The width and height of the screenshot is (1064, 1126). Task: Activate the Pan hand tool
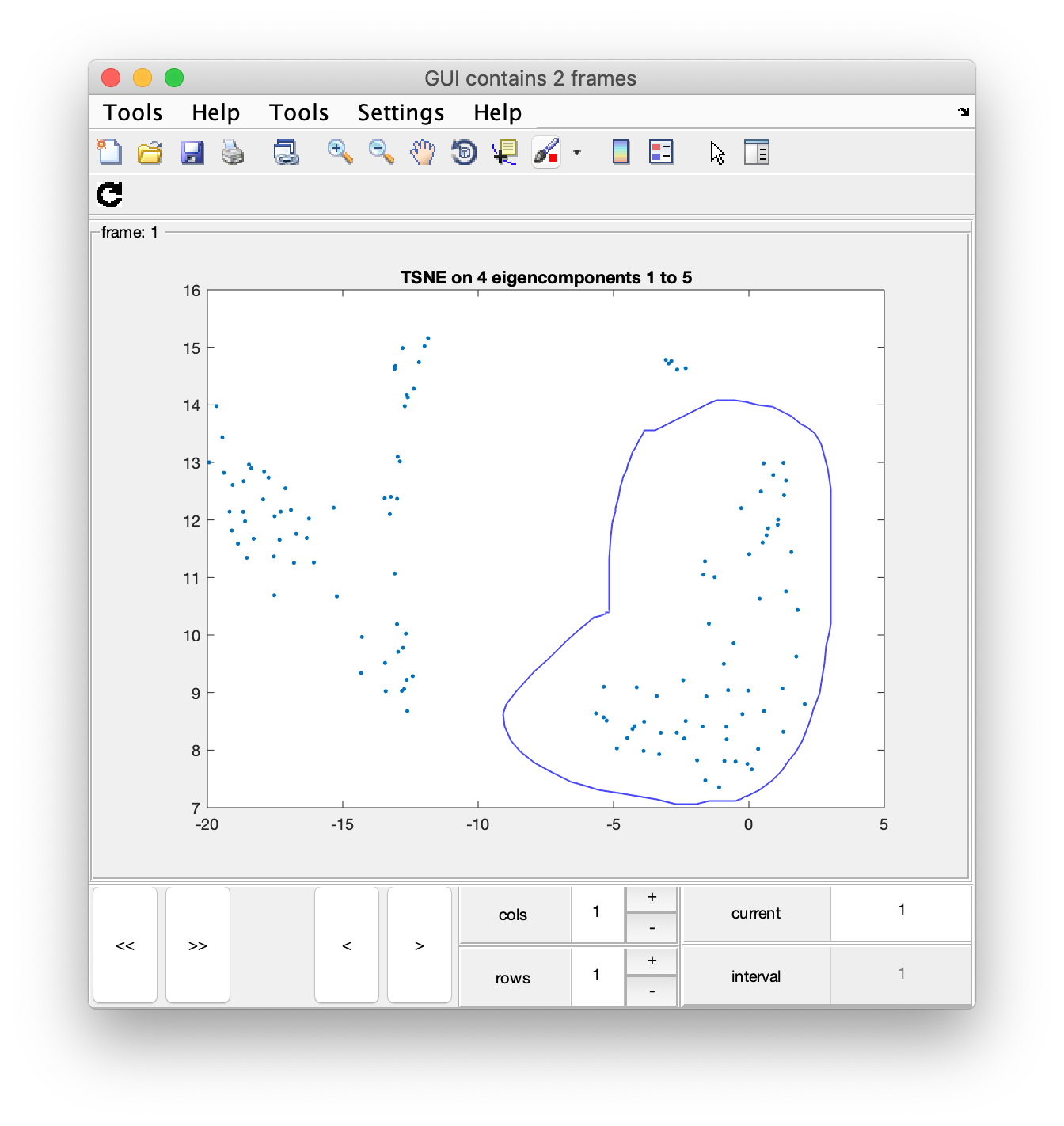423,151
